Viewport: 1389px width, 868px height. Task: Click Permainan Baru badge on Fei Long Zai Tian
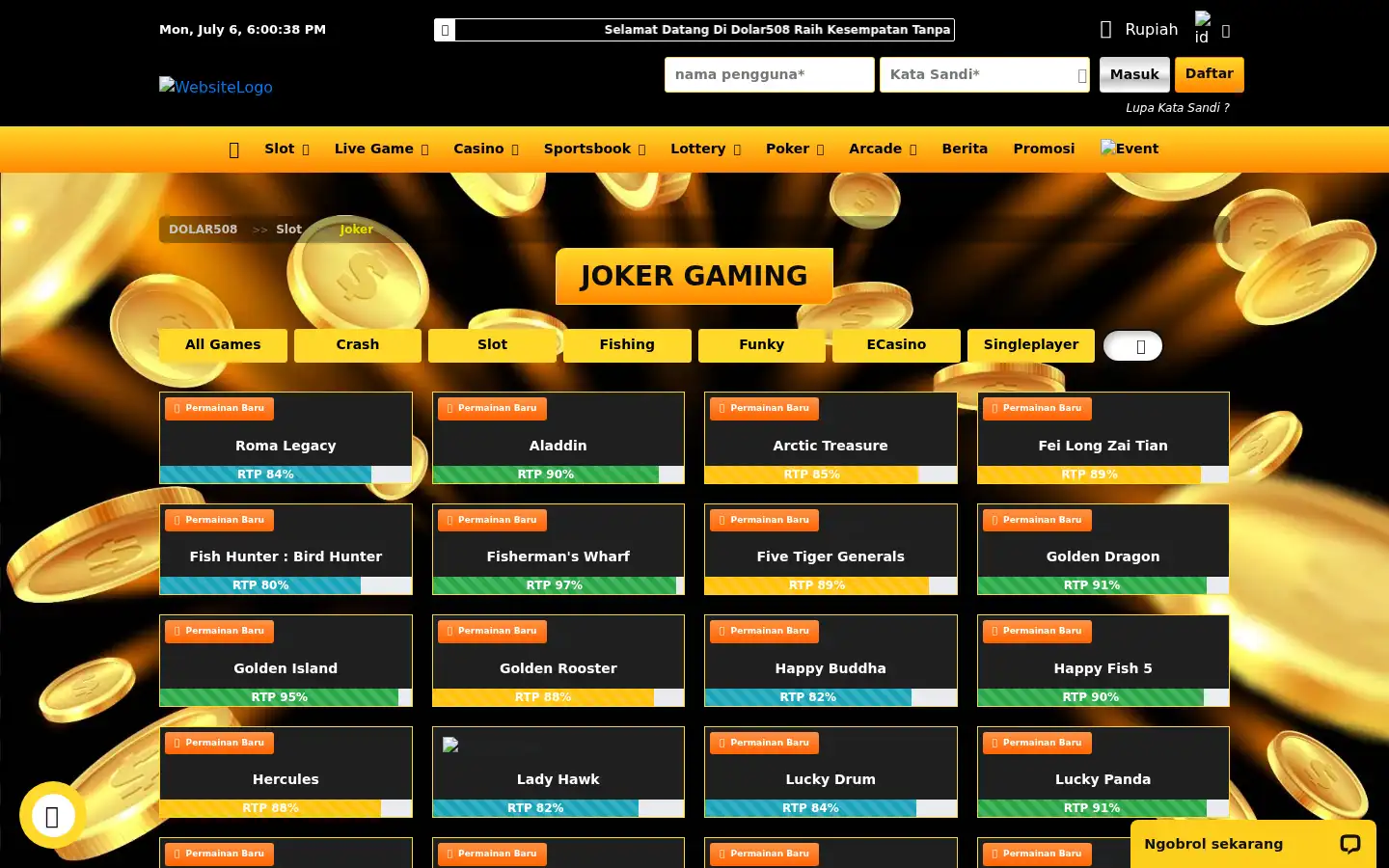pos(1037,409)
